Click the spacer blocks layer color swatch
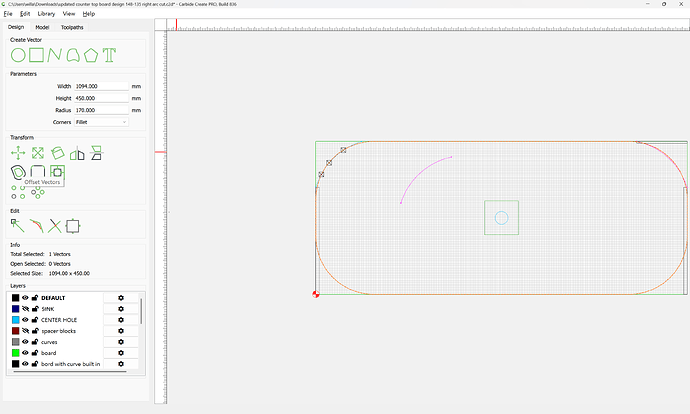This screenshot has width=690, height=414. pos(15,331)
